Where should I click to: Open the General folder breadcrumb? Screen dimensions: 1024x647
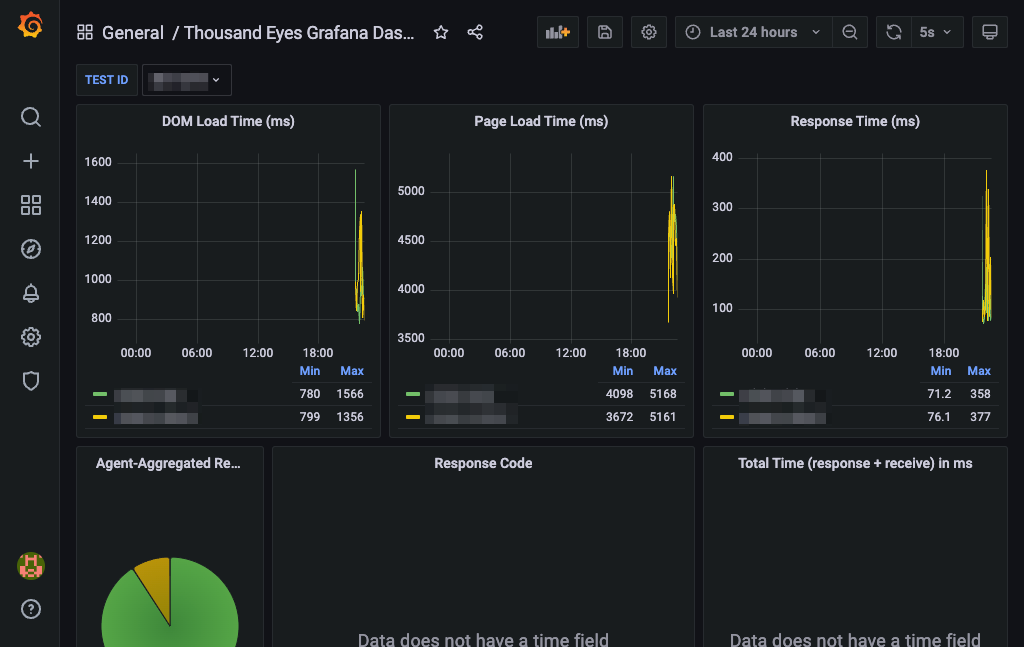coord(133,33)
